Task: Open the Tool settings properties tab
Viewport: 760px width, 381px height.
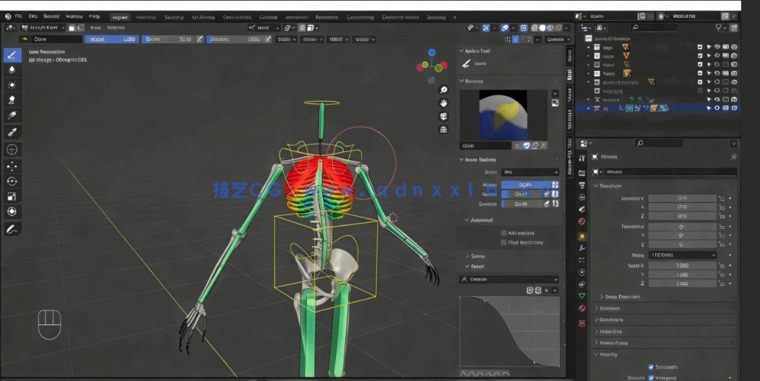Action: tap(582, 158)
